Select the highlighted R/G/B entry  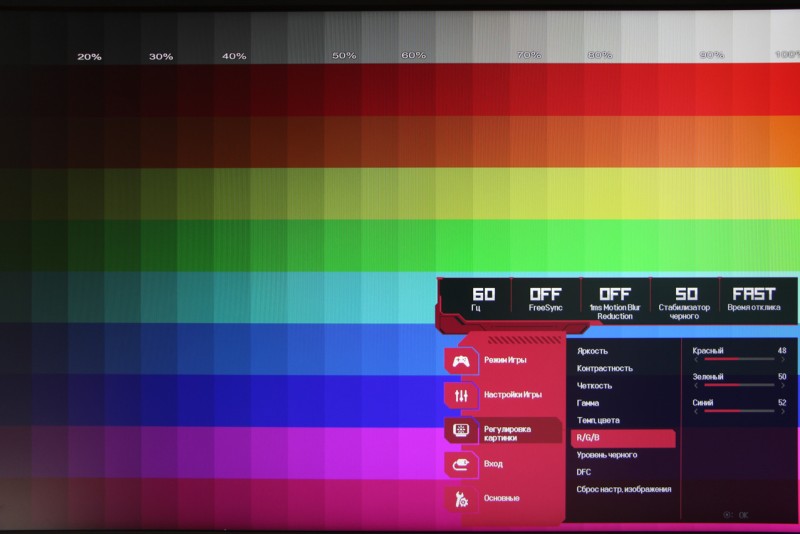coord(623,438)
